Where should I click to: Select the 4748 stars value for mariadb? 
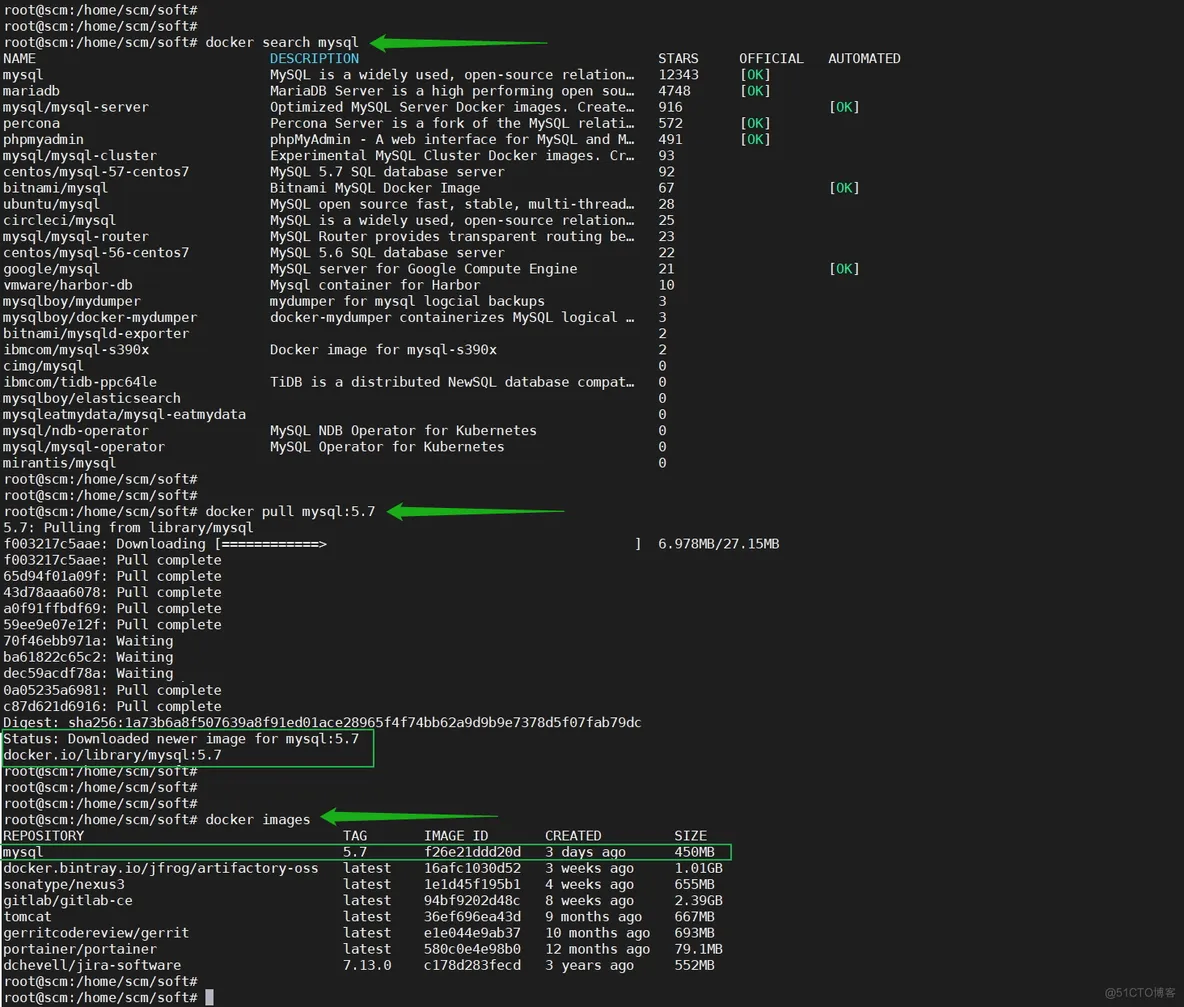point(674,91)
